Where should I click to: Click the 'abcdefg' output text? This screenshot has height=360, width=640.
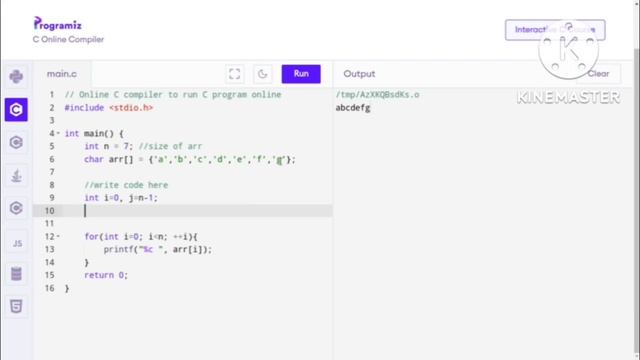(x=353, y=108)
